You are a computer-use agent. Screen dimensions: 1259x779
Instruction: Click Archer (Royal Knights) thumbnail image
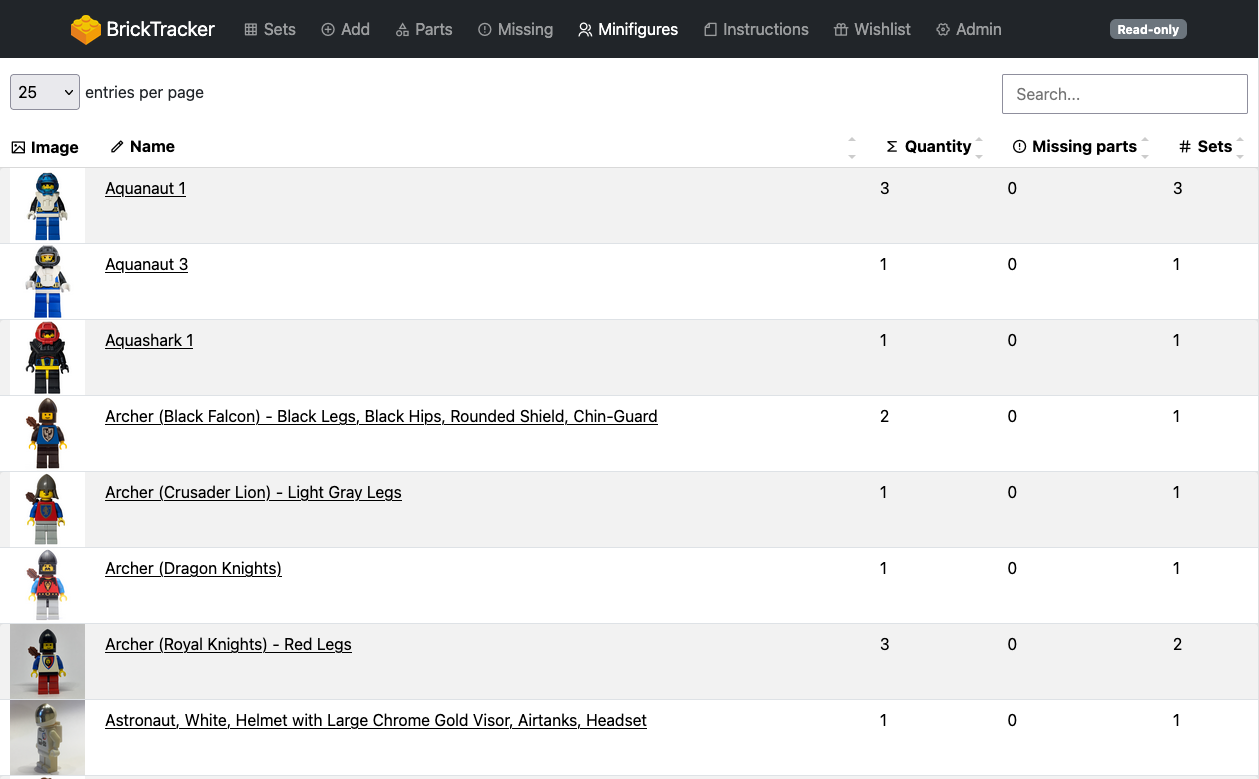click(x=47, y=661)
